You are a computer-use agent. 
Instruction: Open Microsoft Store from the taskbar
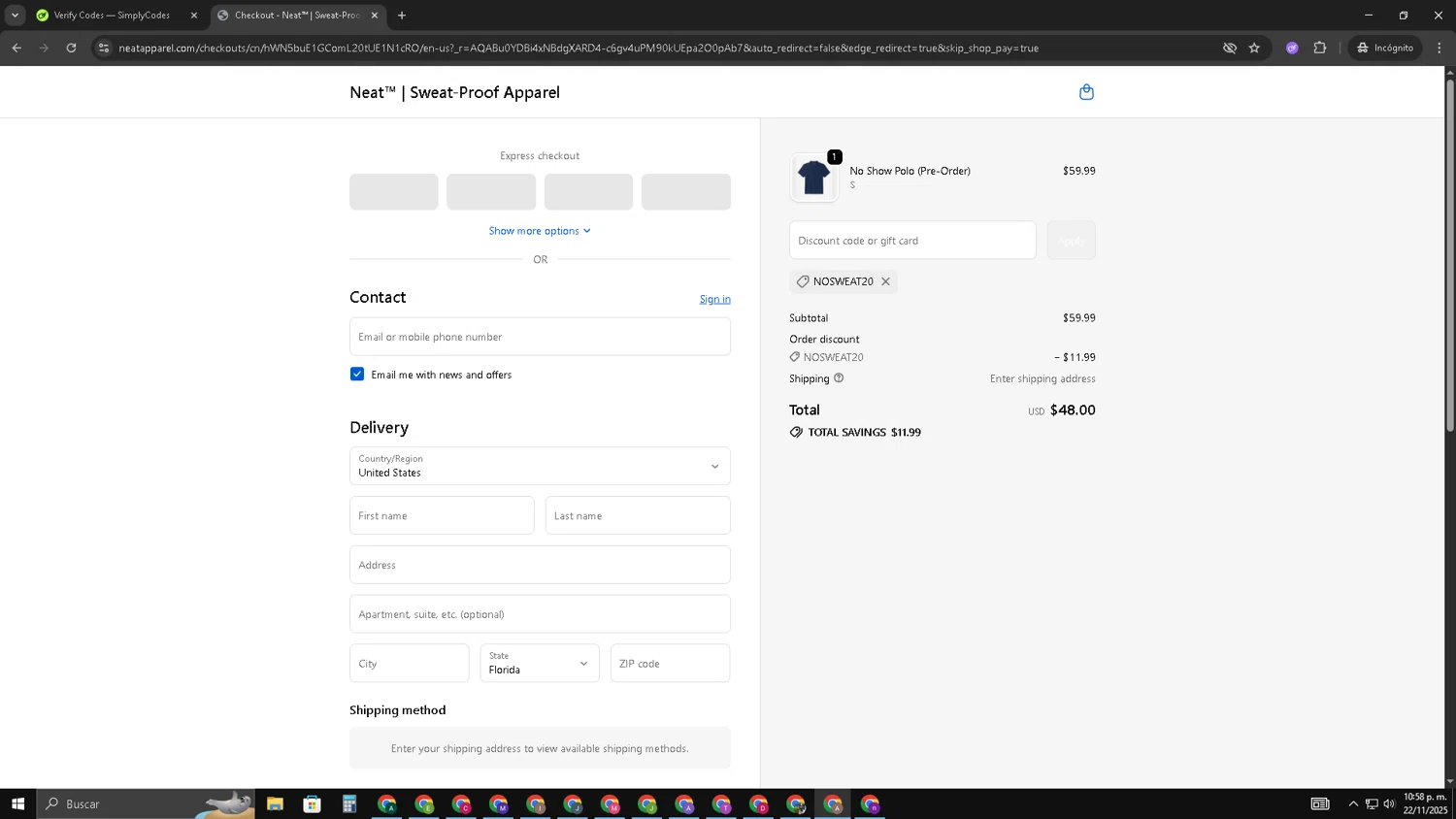tap(312, 803)
